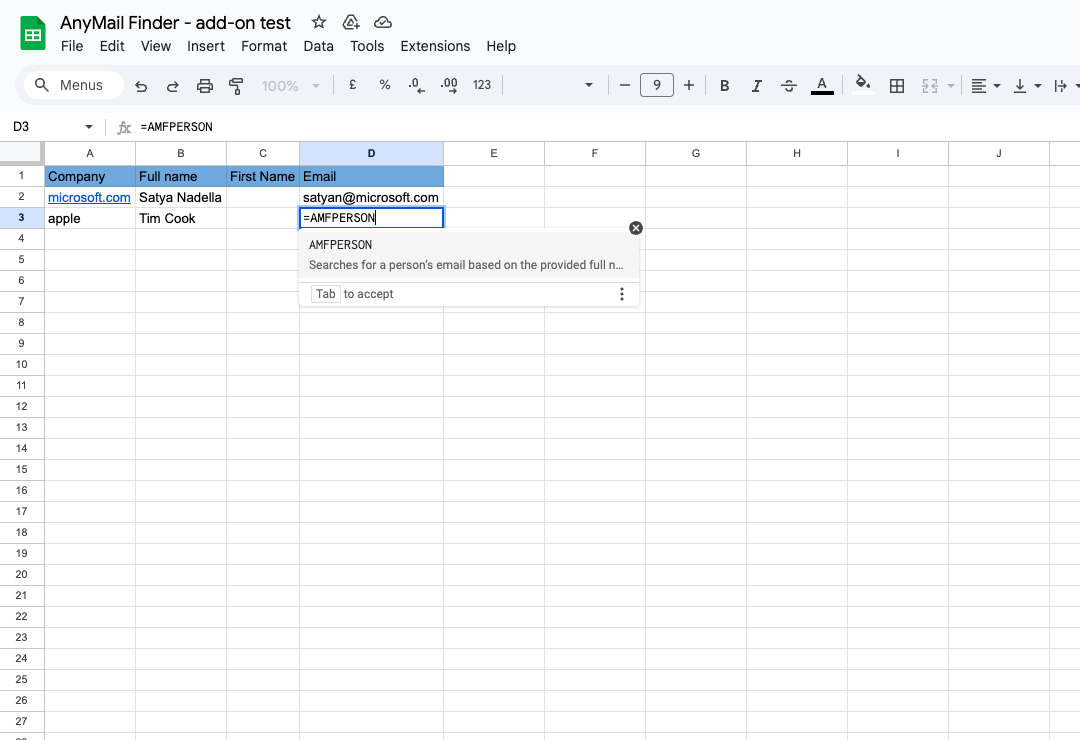Undo the last action

click(141, 85)
